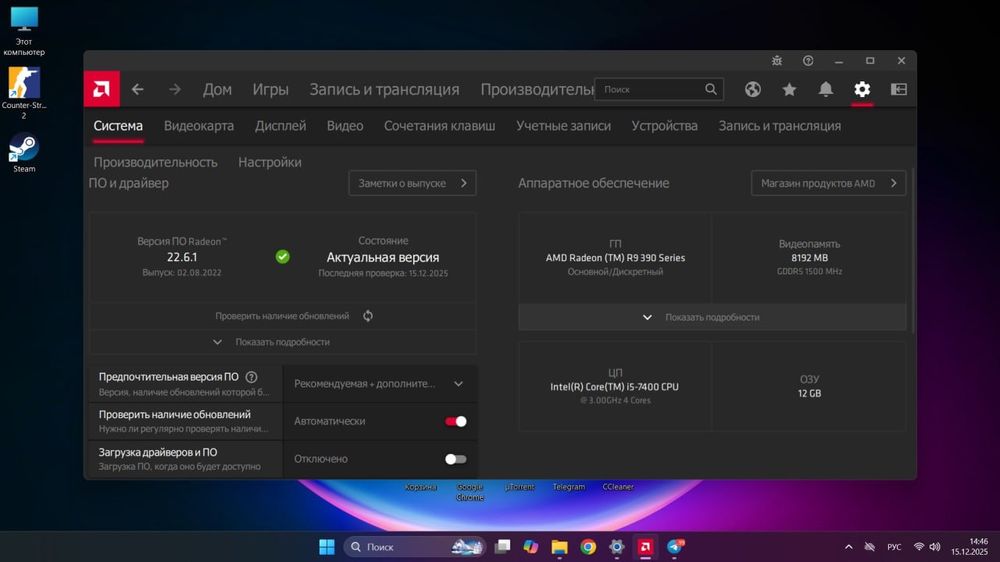Open the web browser globe icon
Screen dimensions: 1000x562
[x=753, y=89]
